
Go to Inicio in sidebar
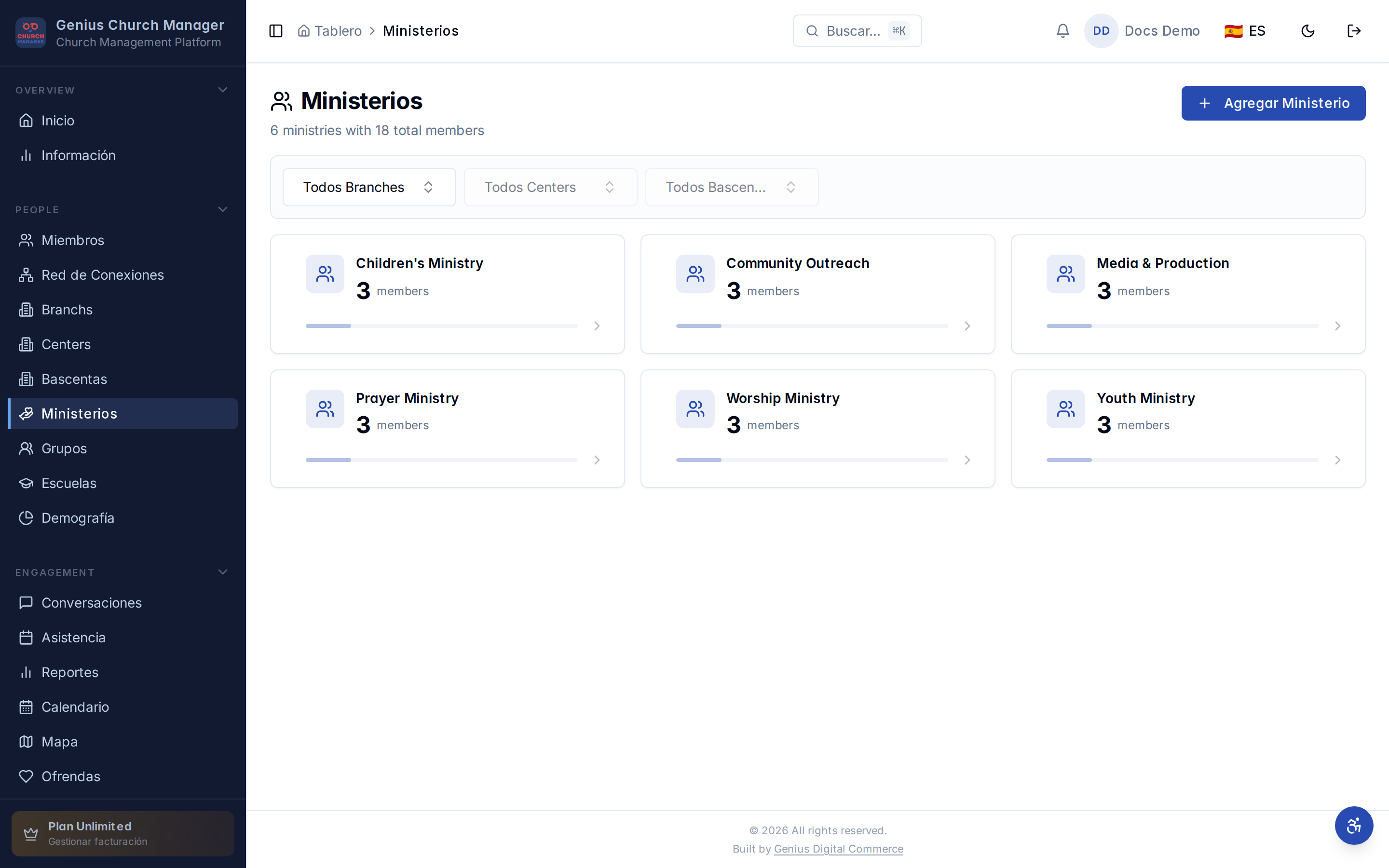click(x=122, y=121)
